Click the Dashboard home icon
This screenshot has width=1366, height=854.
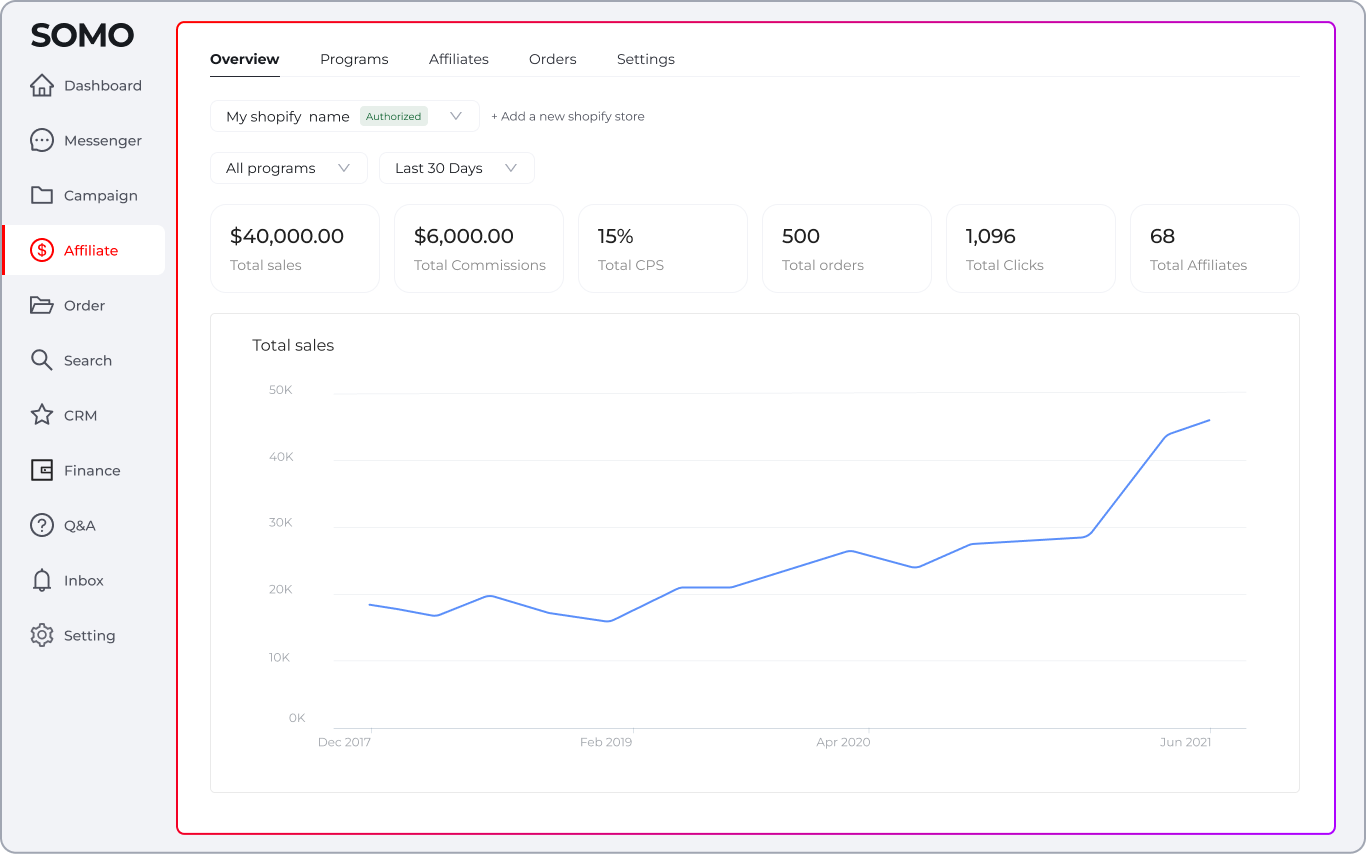click(x=42, y=86)
